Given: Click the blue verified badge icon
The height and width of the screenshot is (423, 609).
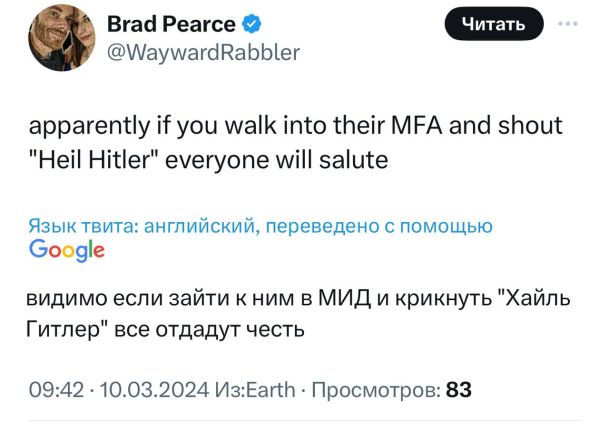Looking at the screenshot, I should point(254,24).
